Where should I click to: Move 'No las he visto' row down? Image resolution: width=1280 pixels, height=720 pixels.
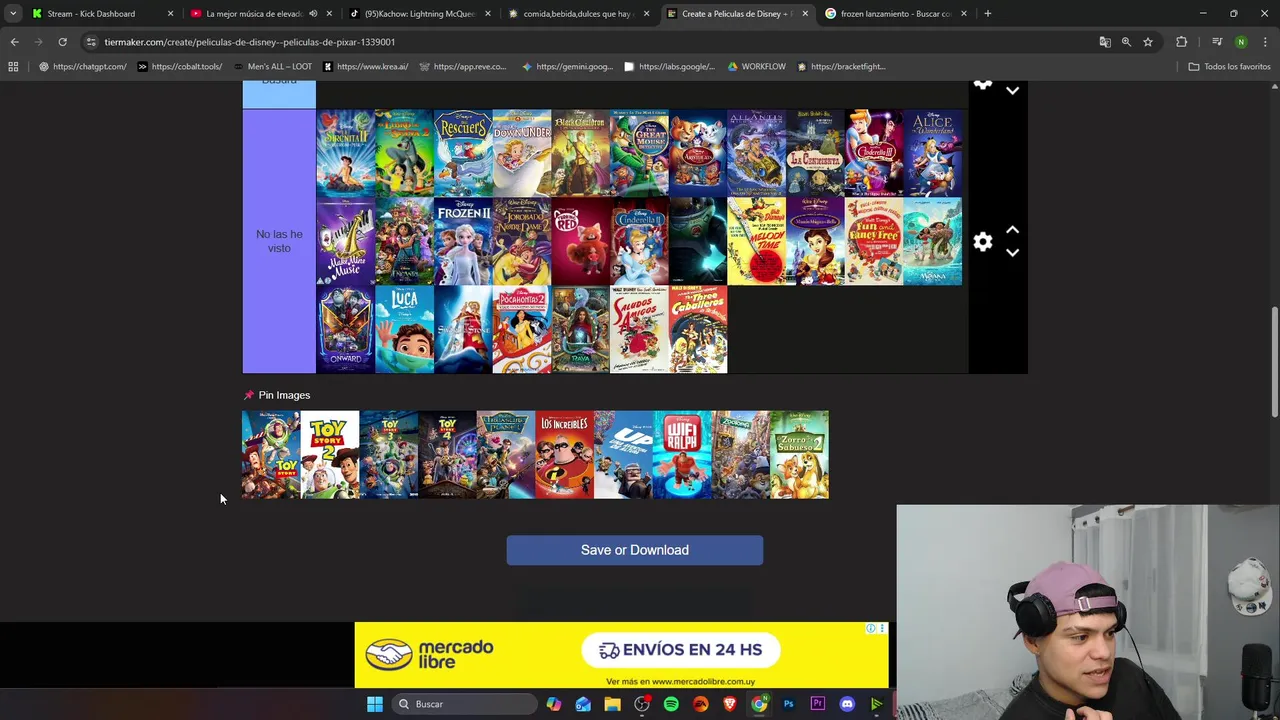click(x=1012, y=253)
